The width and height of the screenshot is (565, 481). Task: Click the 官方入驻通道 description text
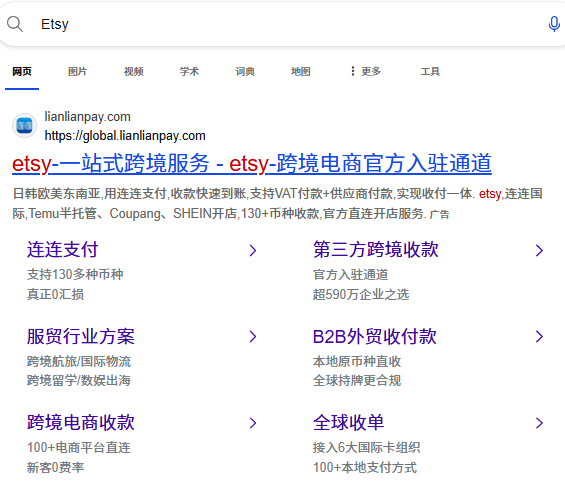pos(351,275)
